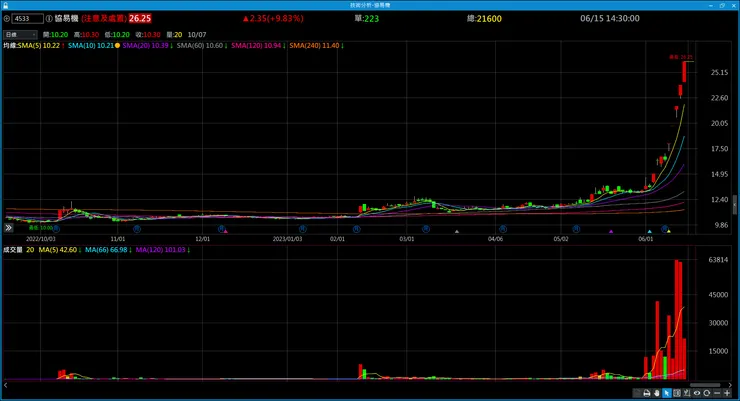
Task: Click the 63814 volume axis label
Action: coord(718,259)
